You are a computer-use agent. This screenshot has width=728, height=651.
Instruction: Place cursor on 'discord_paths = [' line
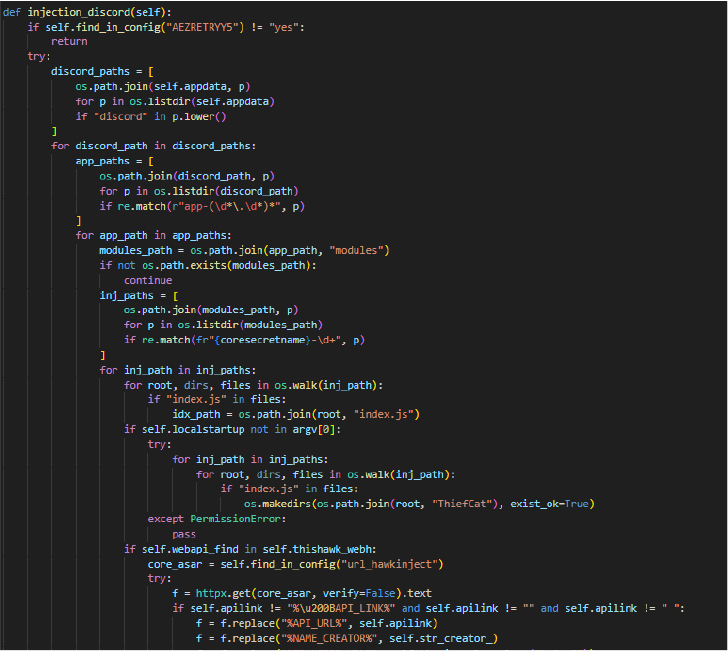[102, 72]
